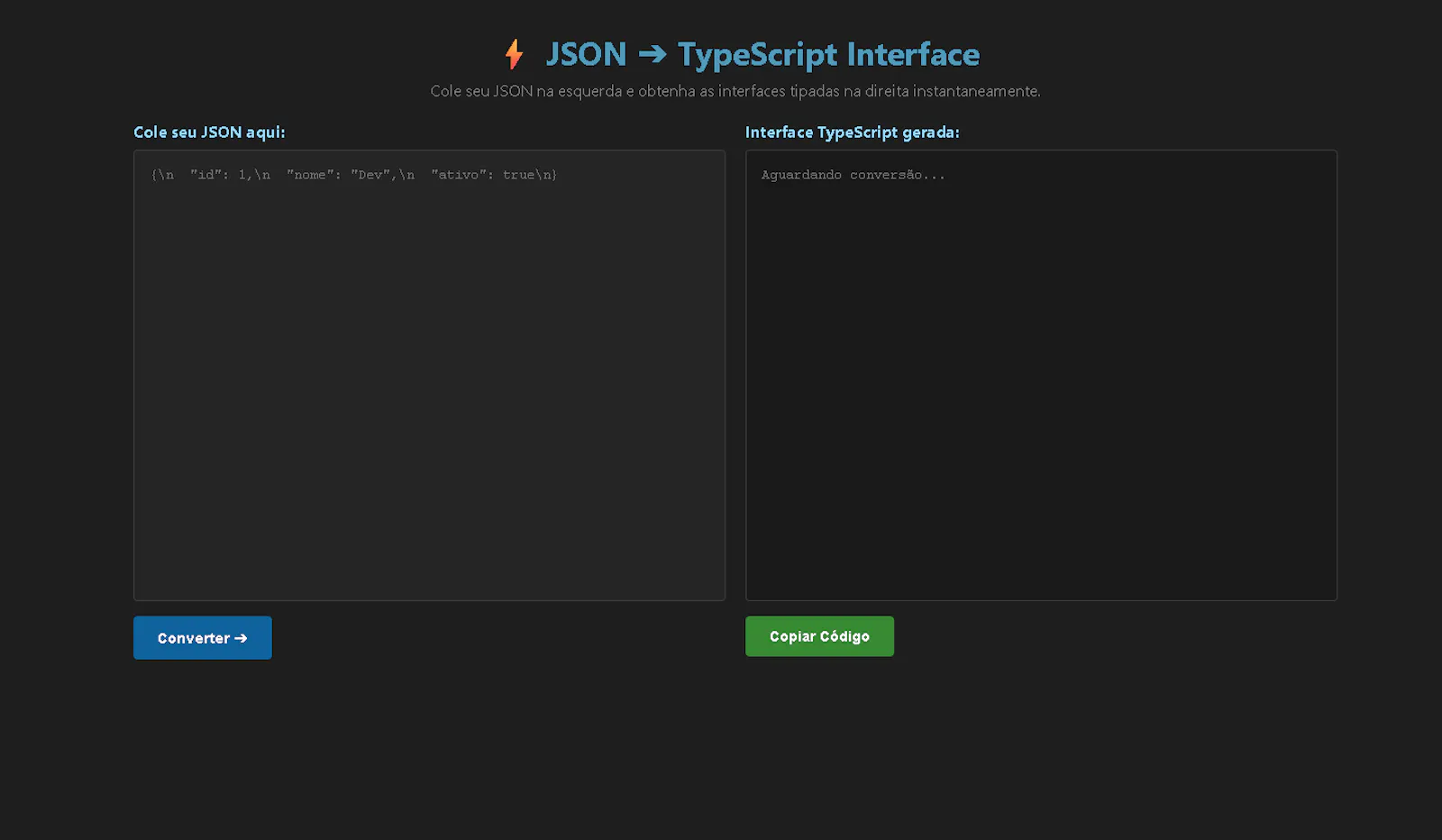Click the 'Interface TypeScript gerada:' label
The height and width of the screenshot is (840, 1442).
(852, 132)
